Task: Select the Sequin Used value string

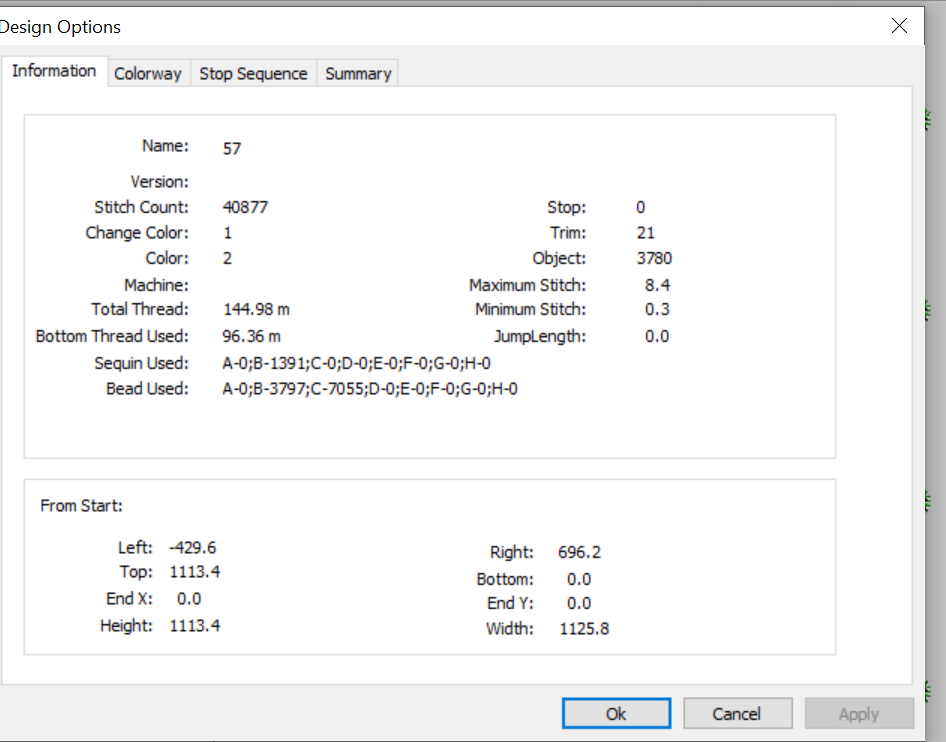Action: point(357,363)
